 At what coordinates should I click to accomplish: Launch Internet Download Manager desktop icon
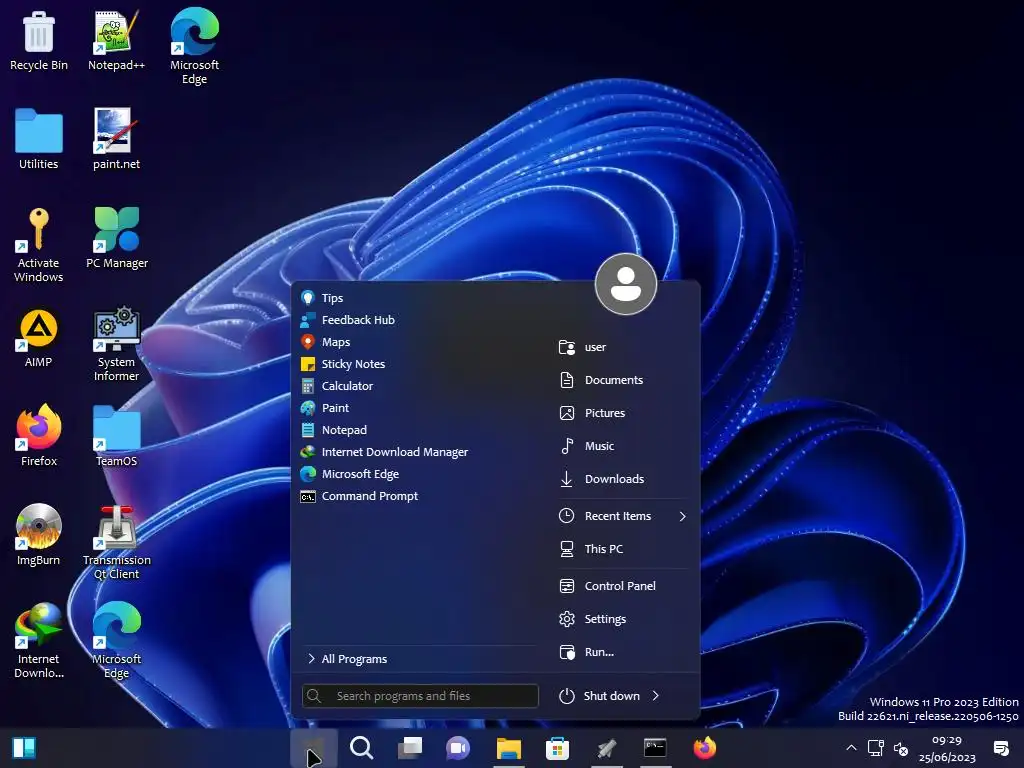[x=39, y=641]
